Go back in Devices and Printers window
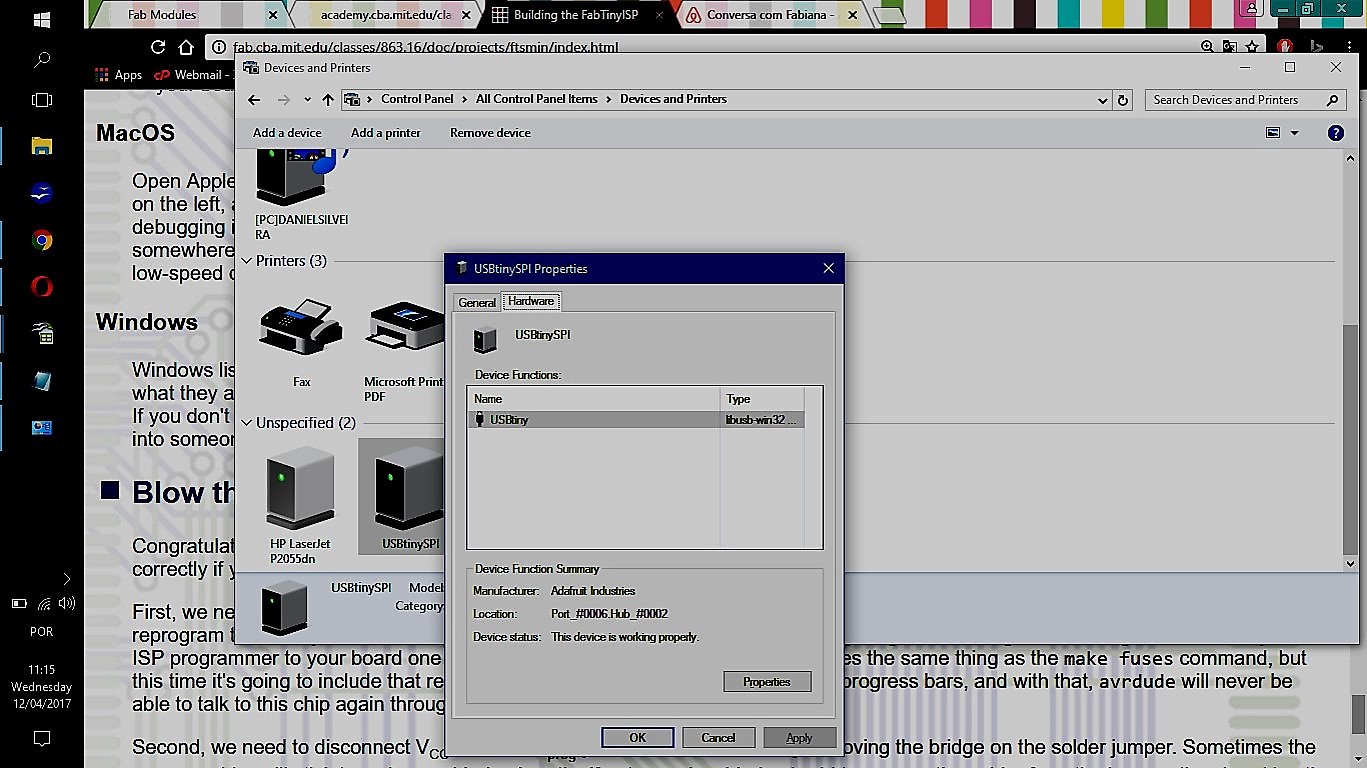Image resolution: width=1367 pixels, height=768 pixels. coord(254,100)
